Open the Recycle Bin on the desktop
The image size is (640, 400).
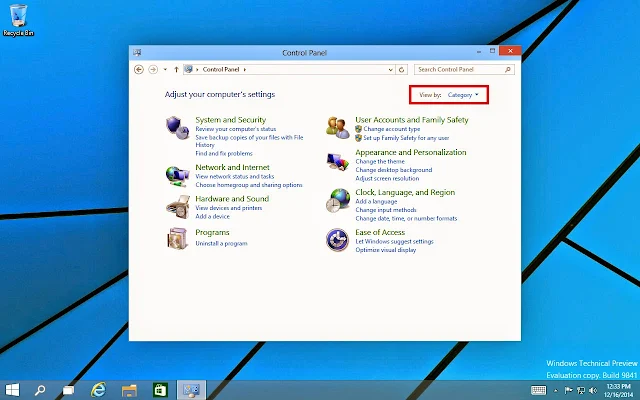(18, 20)
